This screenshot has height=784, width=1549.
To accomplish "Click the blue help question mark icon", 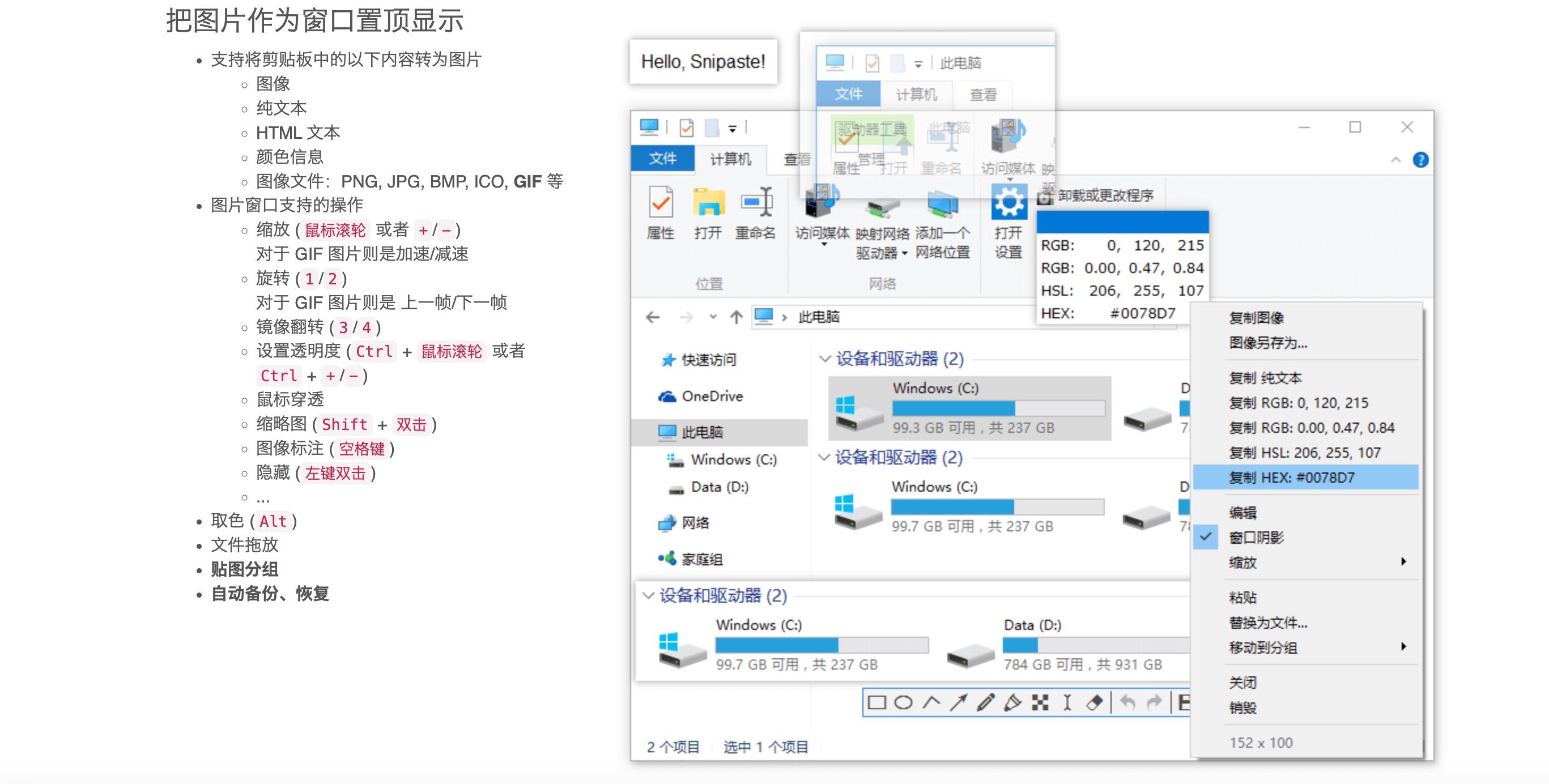I will click(x=1420, y=160).
